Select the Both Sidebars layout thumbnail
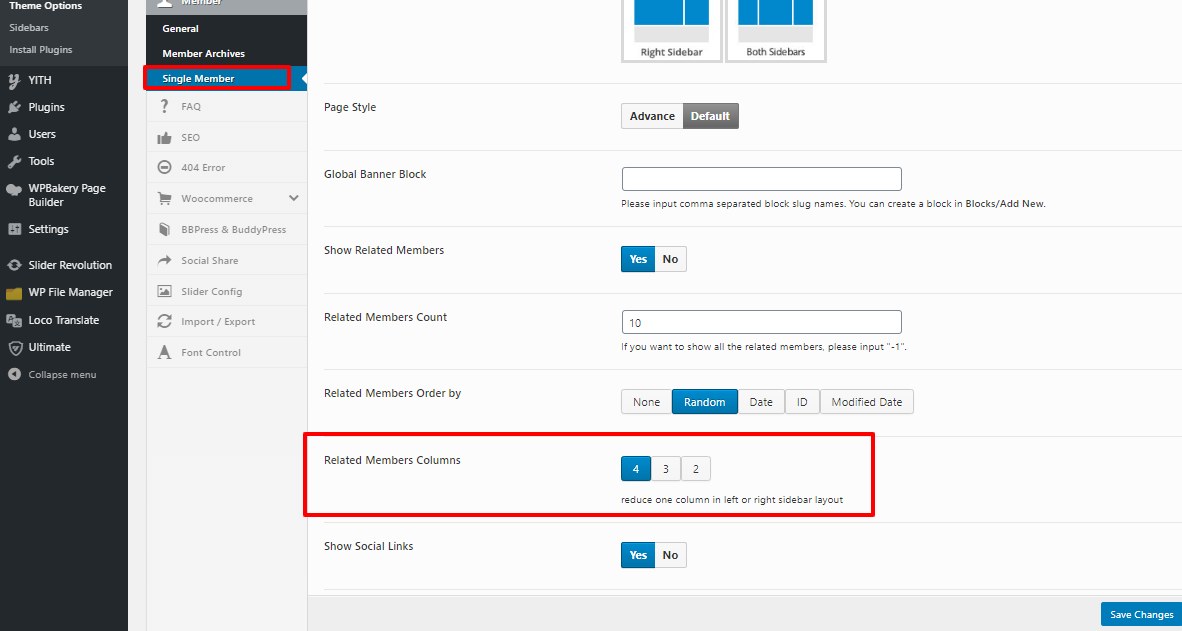This screenshot has height=631, width=1182. [x=776, y=29]
